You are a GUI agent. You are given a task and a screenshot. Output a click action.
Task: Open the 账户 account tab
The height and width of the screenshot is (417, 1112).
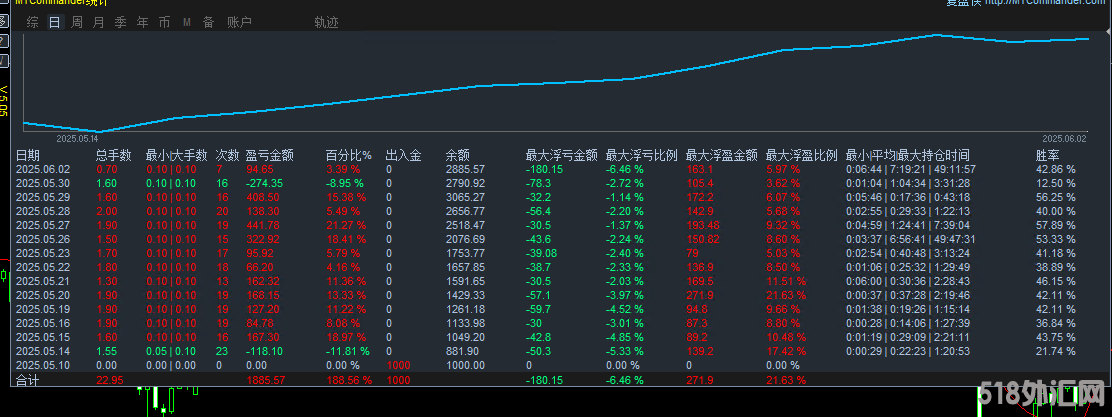click(240, 23)
